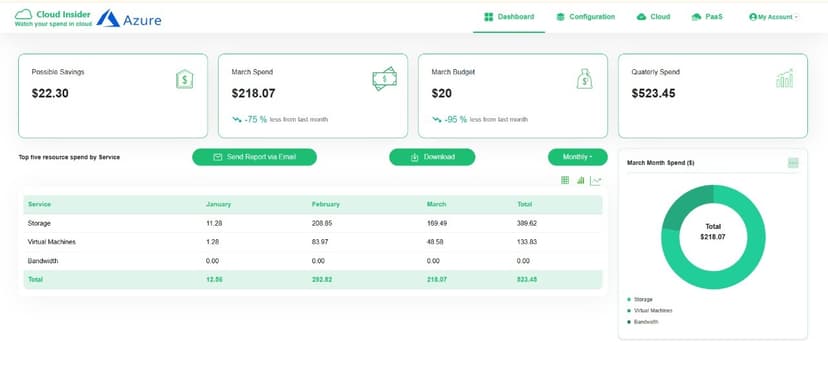
Task: Click the Quarterly Spend chart icon
Action: (785, 78)
